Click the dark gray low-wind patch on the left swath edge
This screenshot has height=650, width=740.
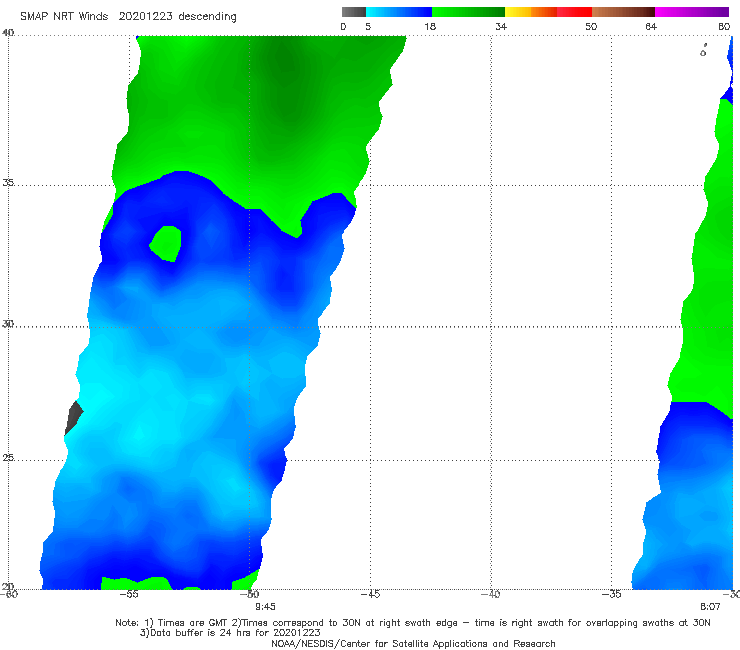pyautogui.click(x=74, y=418)
